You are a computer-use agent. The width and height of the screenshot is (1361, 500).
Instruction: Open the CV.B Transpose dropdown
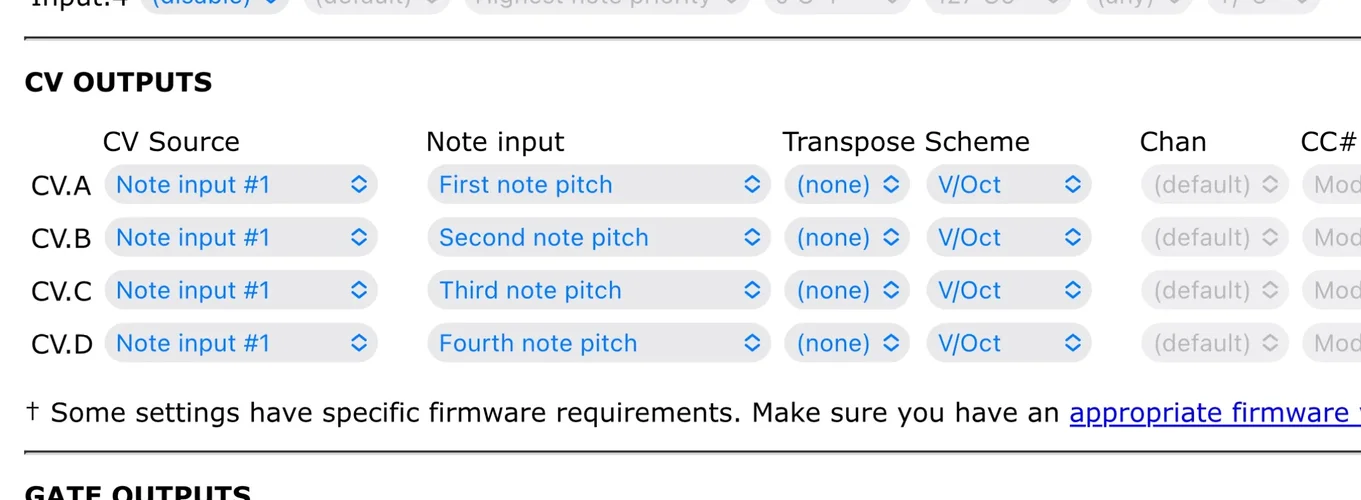847,238
